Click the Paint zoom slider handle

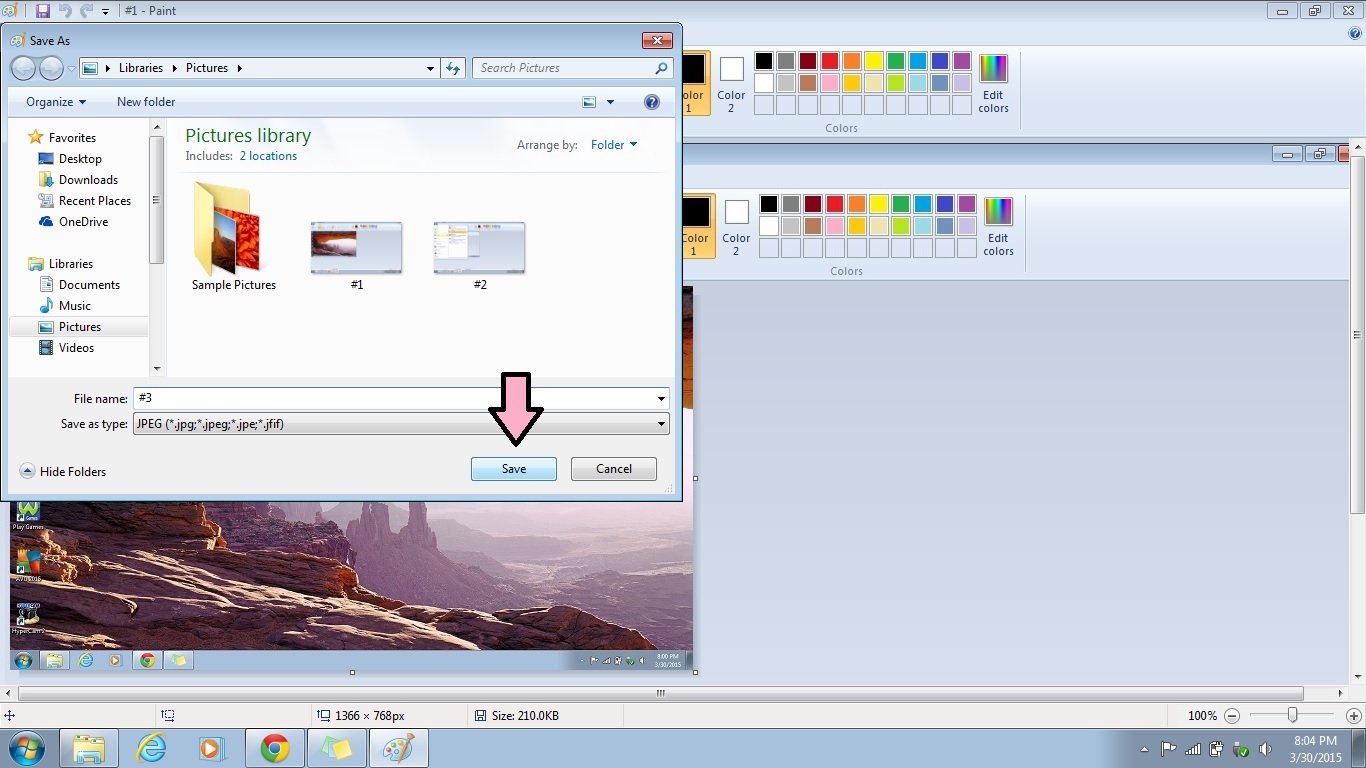(x=1292, y=715)
